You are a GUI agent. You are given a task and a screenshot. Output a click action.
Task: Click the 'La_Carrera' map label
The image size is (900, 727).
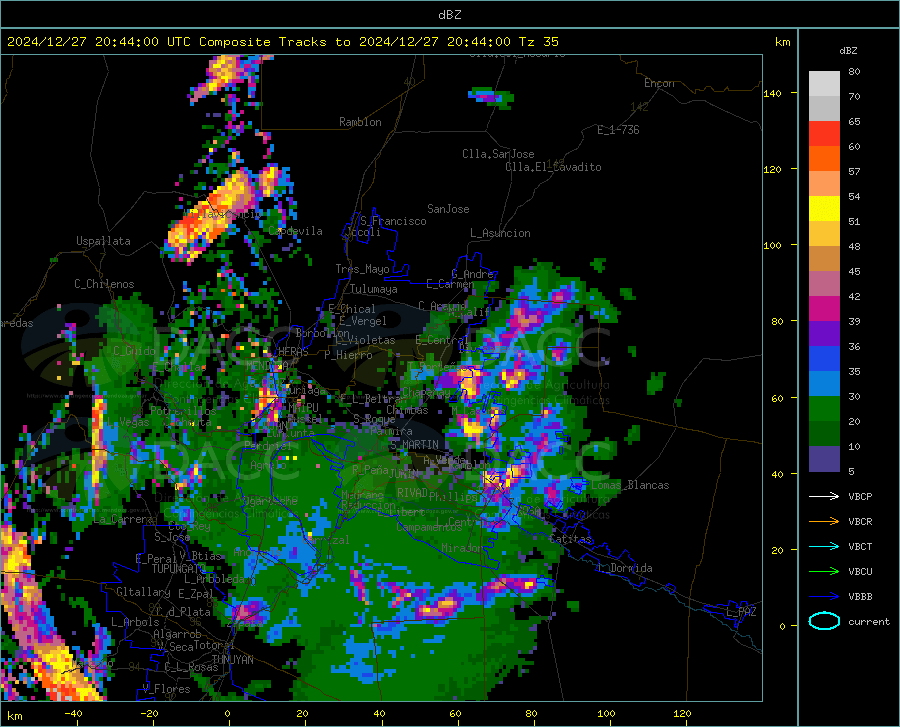tap(123, 519)
